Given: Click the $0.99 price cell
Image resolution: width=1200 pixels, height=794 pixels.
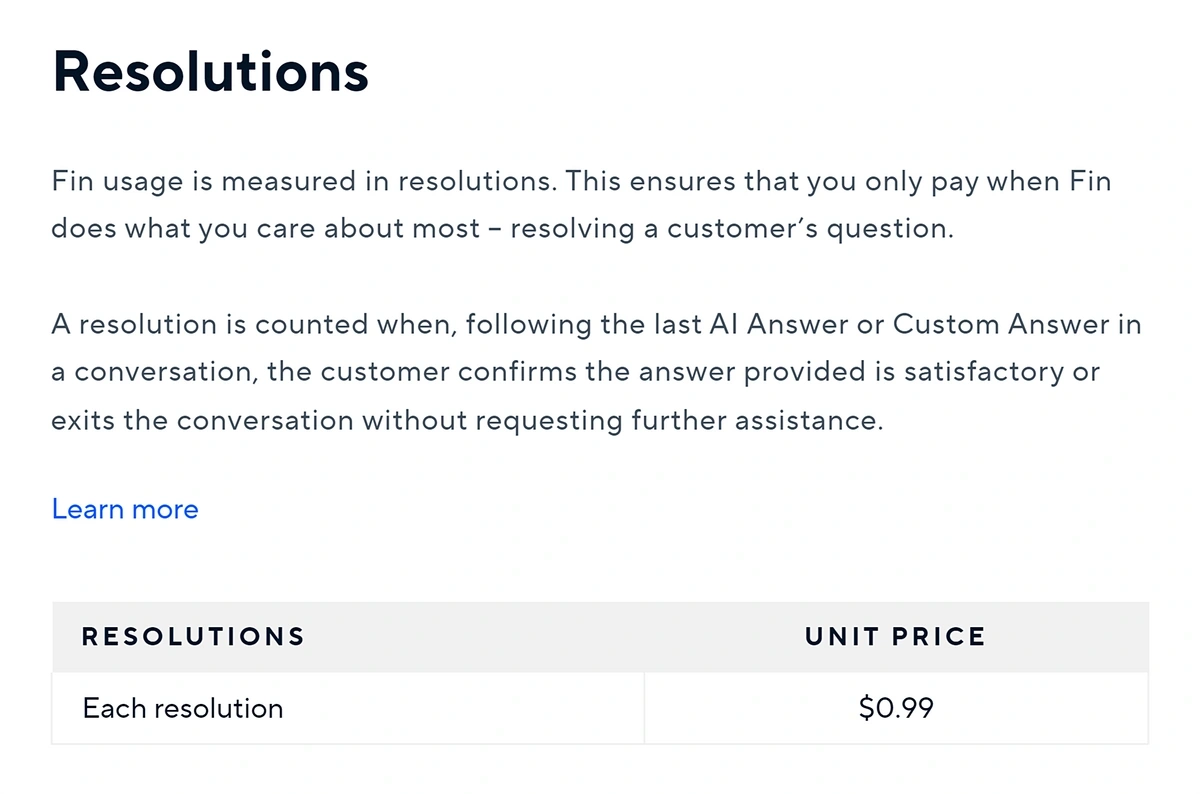Looking at the screenshot, I should [x=896, y=708].
